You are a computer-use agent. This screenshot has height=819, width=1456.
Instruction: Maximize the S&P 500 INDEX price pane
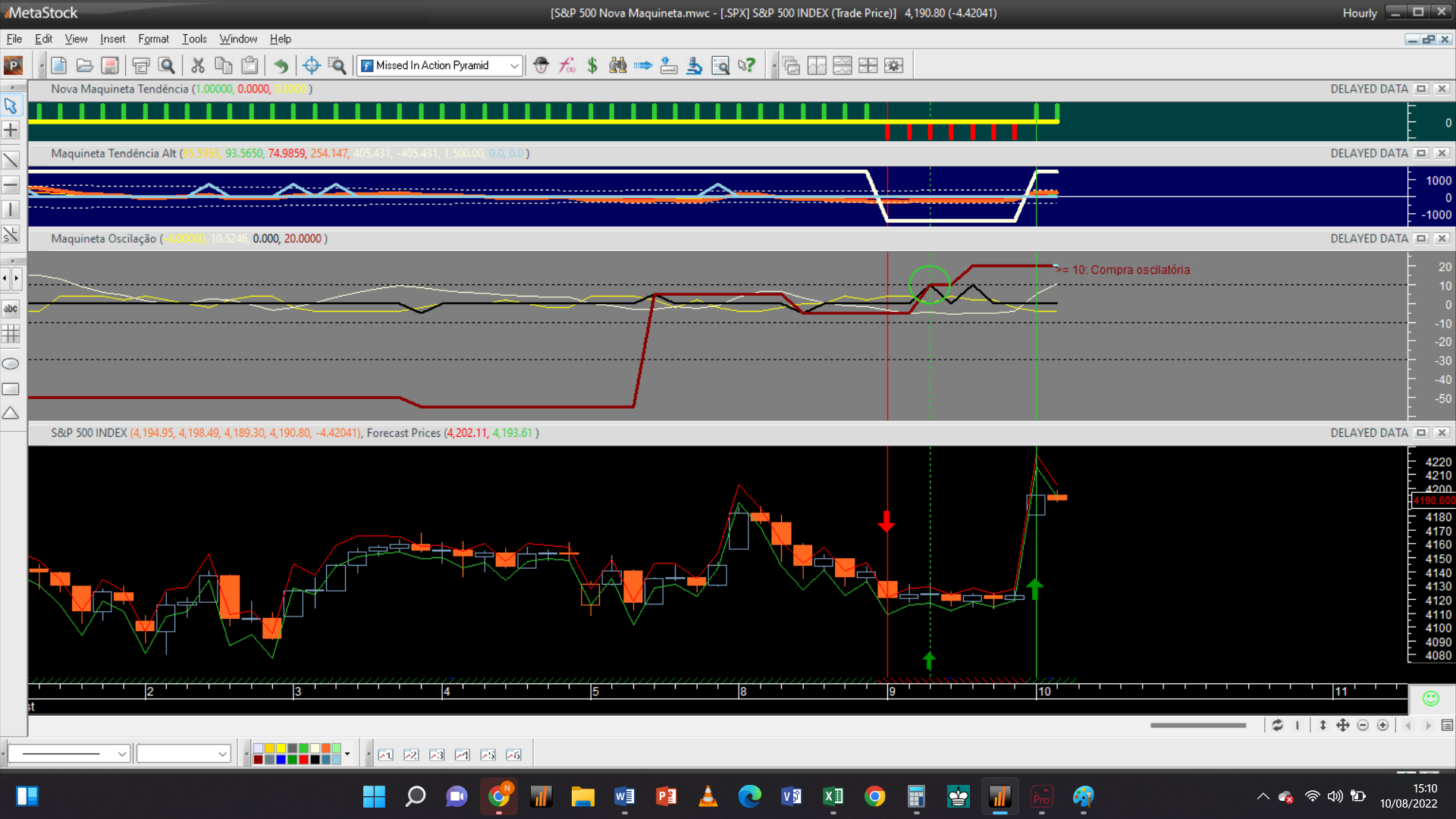pyautogui.click(x=1422, y=433)
